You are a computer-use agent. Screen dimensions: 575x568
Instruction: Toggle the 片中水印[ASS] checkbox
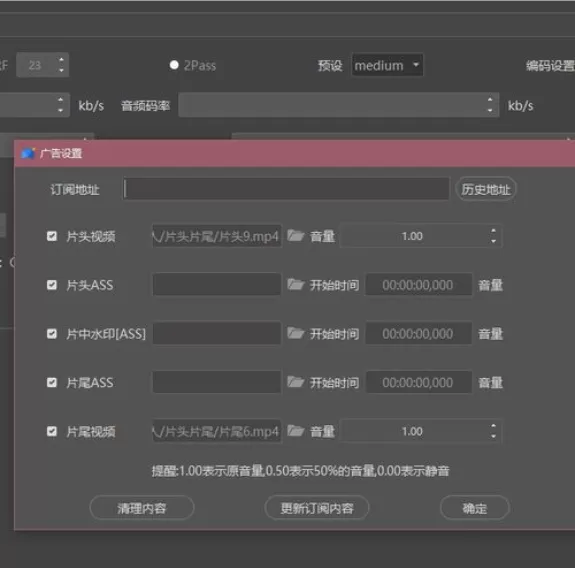pyautogui.click(x=52, y=334)
